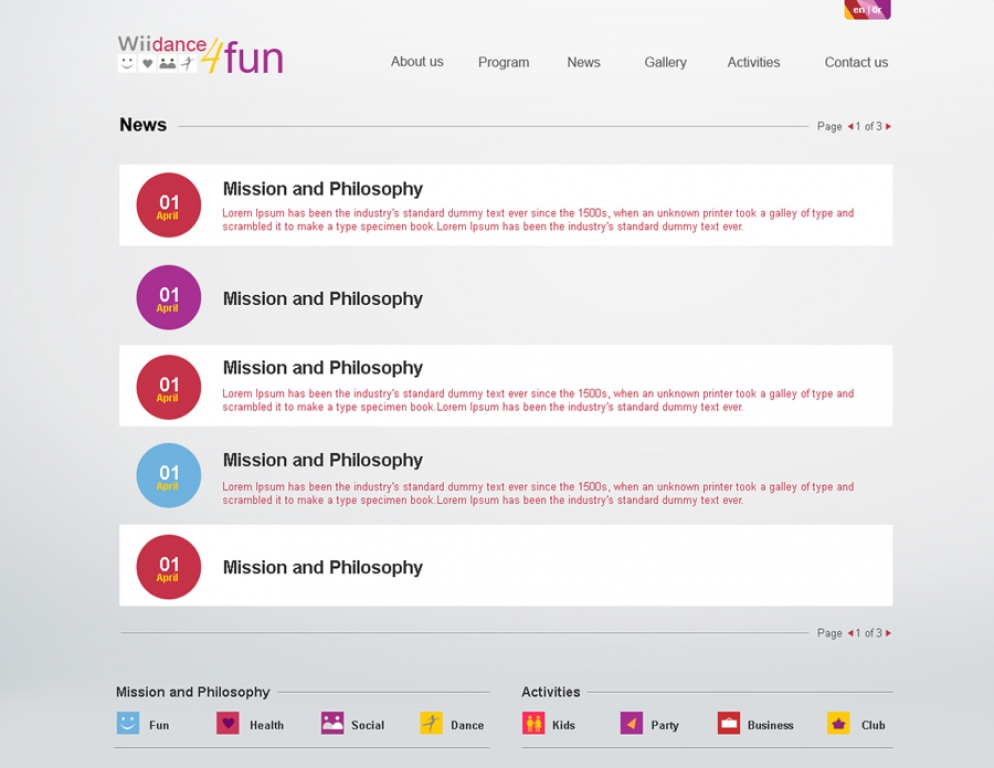The height and width of the screenshot is (768, 994).
Task: Go to News in the navigation bar
Action: tap(584, 62)
